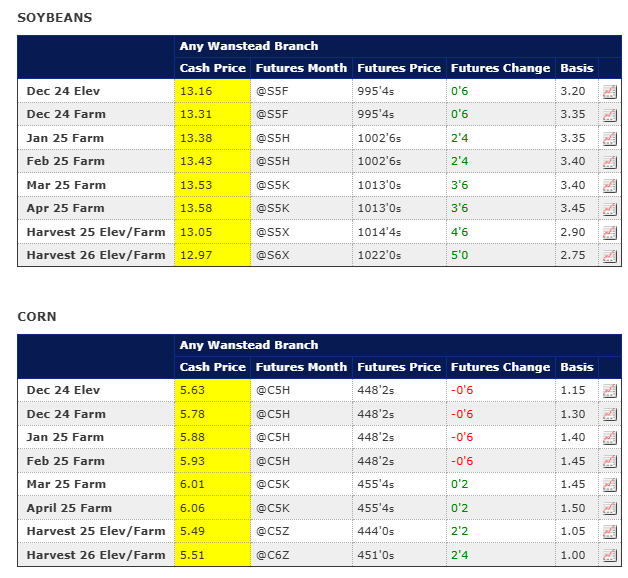Click corn cash price 6.06

[192, 508]
